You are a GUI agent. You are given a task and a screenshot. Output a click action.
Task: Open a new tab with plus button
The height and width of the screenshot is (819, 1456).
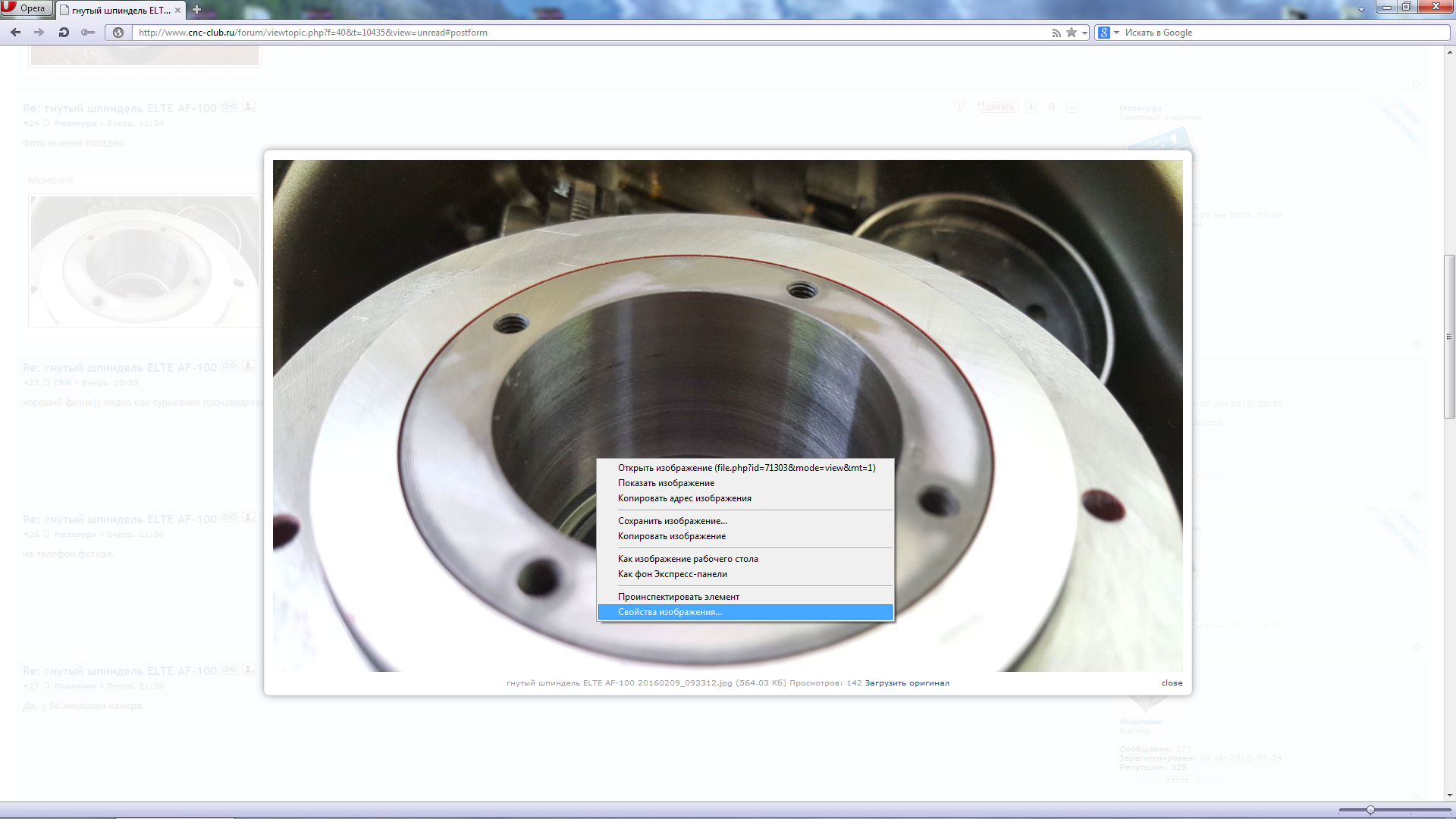196,10
